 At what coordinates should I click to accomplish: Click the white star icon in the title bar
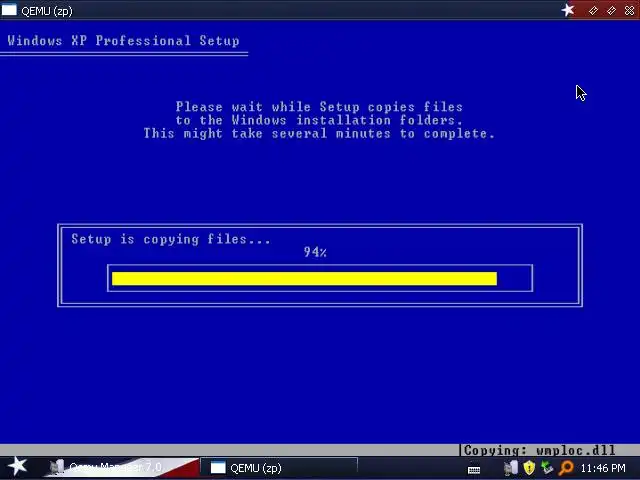pyautogui.click(x=568, y=10)
